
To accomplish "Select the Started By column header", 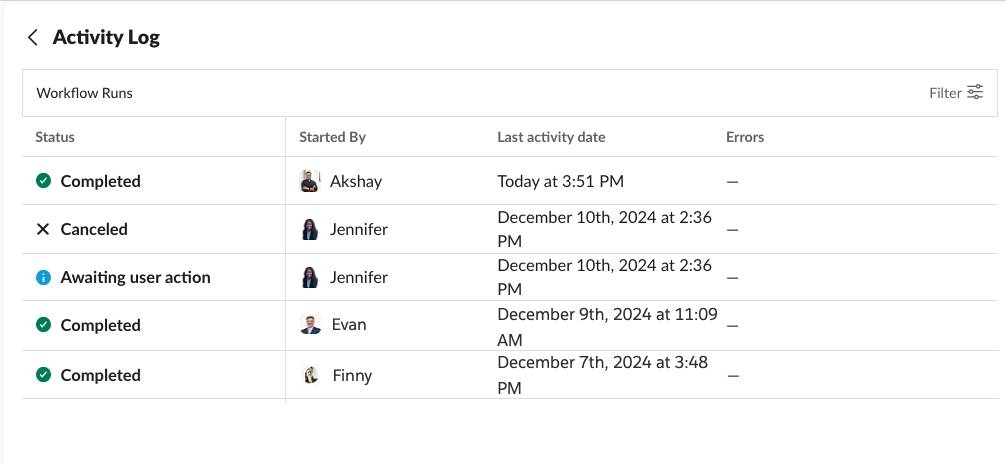I will click(332, 137).
